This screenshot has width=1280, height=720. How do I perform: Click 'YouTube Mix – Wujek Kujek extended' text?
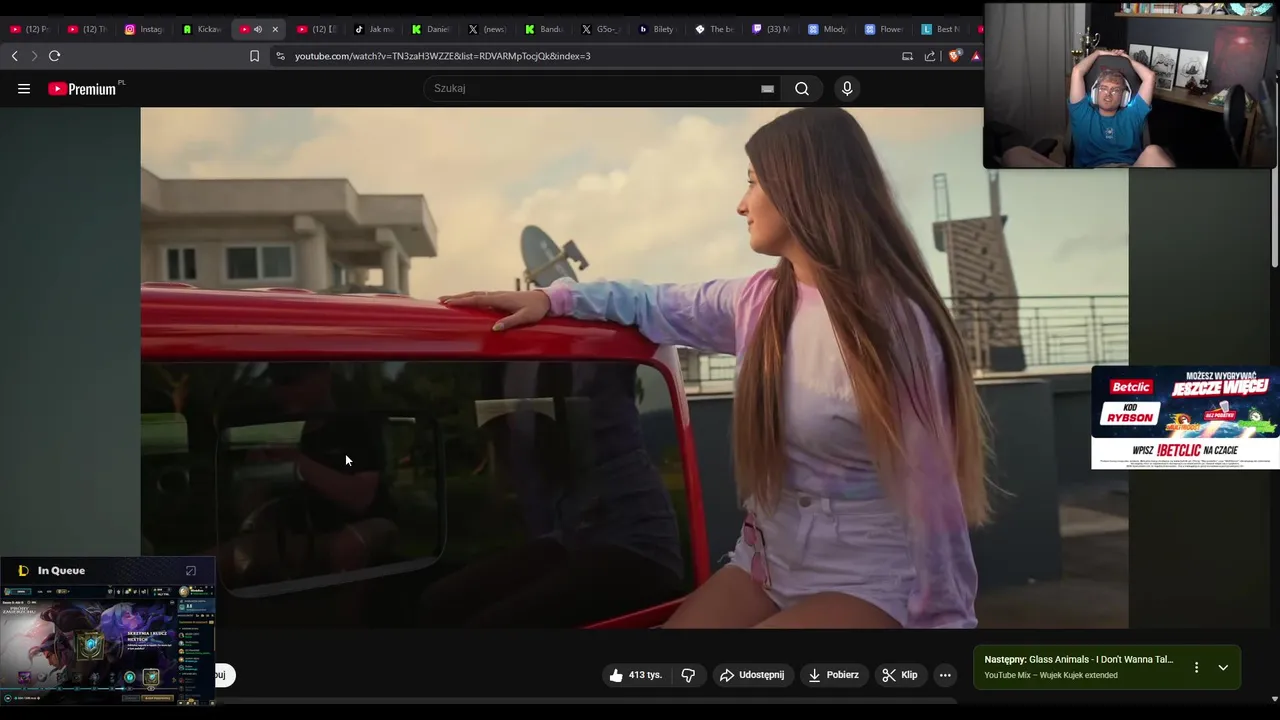pos(1051,675)
